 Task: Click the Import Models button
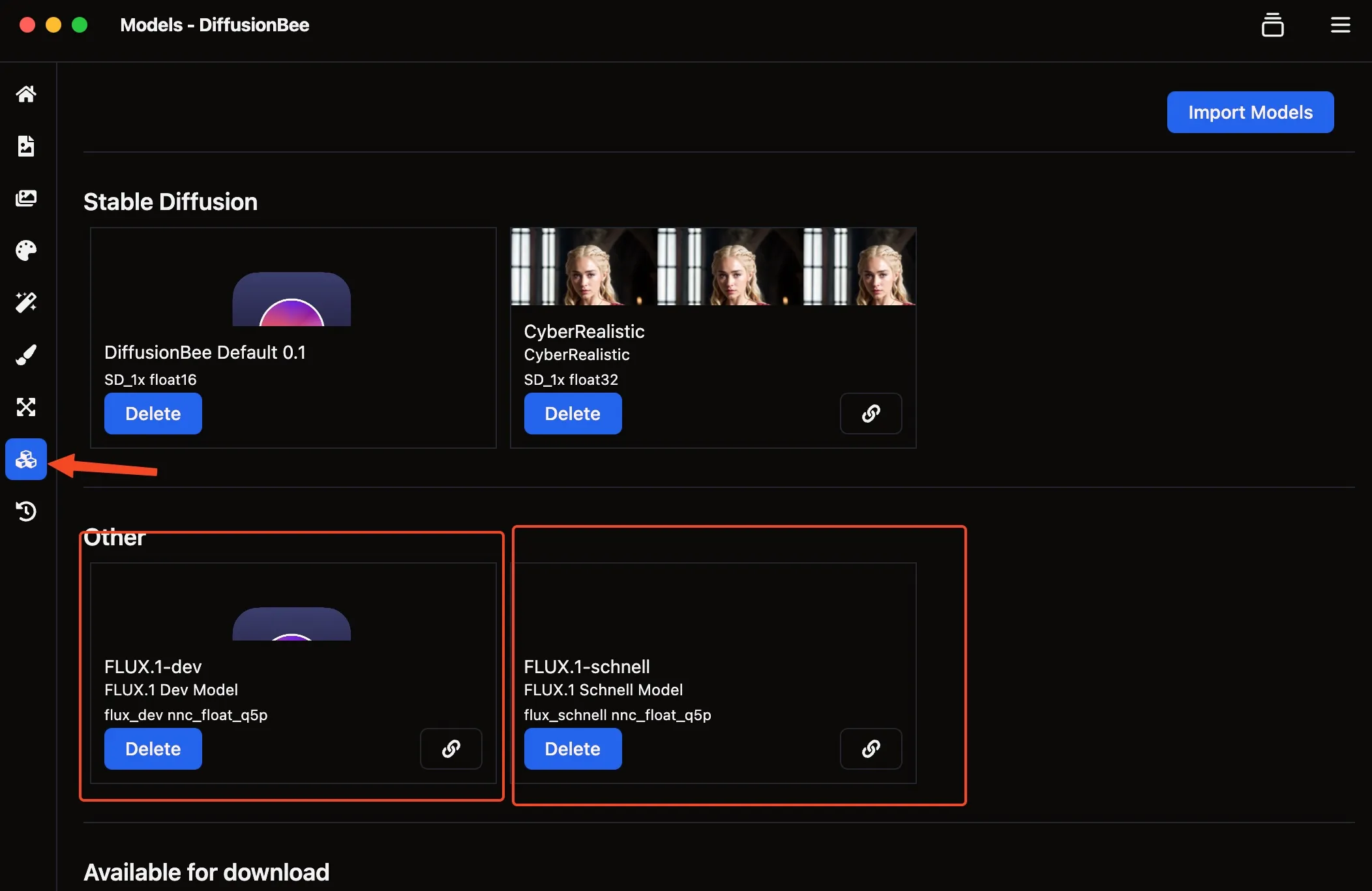1249,112
